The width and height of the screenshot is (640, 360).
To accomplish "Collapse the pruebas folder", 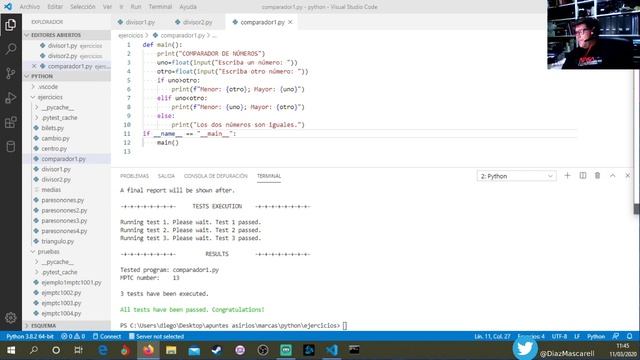I will (x=66, y=251).
